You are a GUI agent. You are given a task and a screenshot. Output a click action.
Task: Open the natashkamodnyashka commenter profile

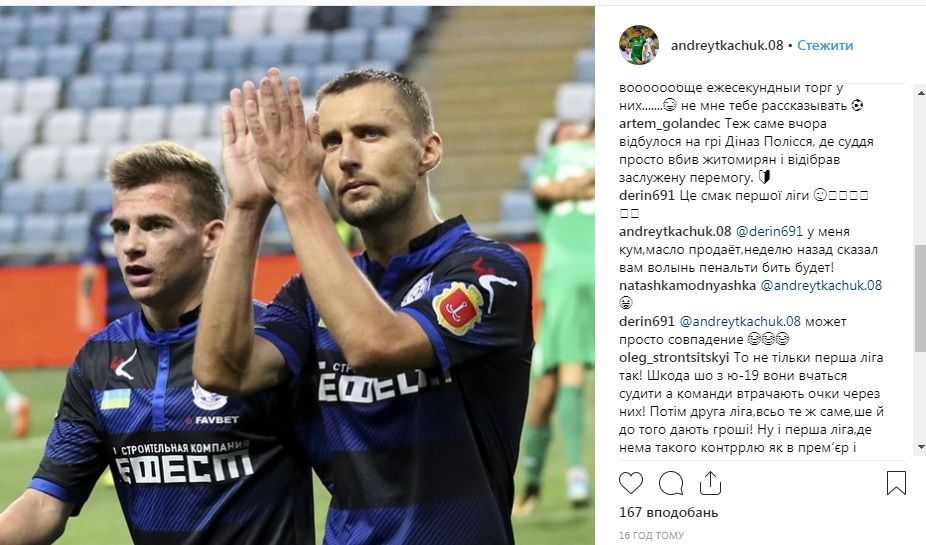click(687, 285)
